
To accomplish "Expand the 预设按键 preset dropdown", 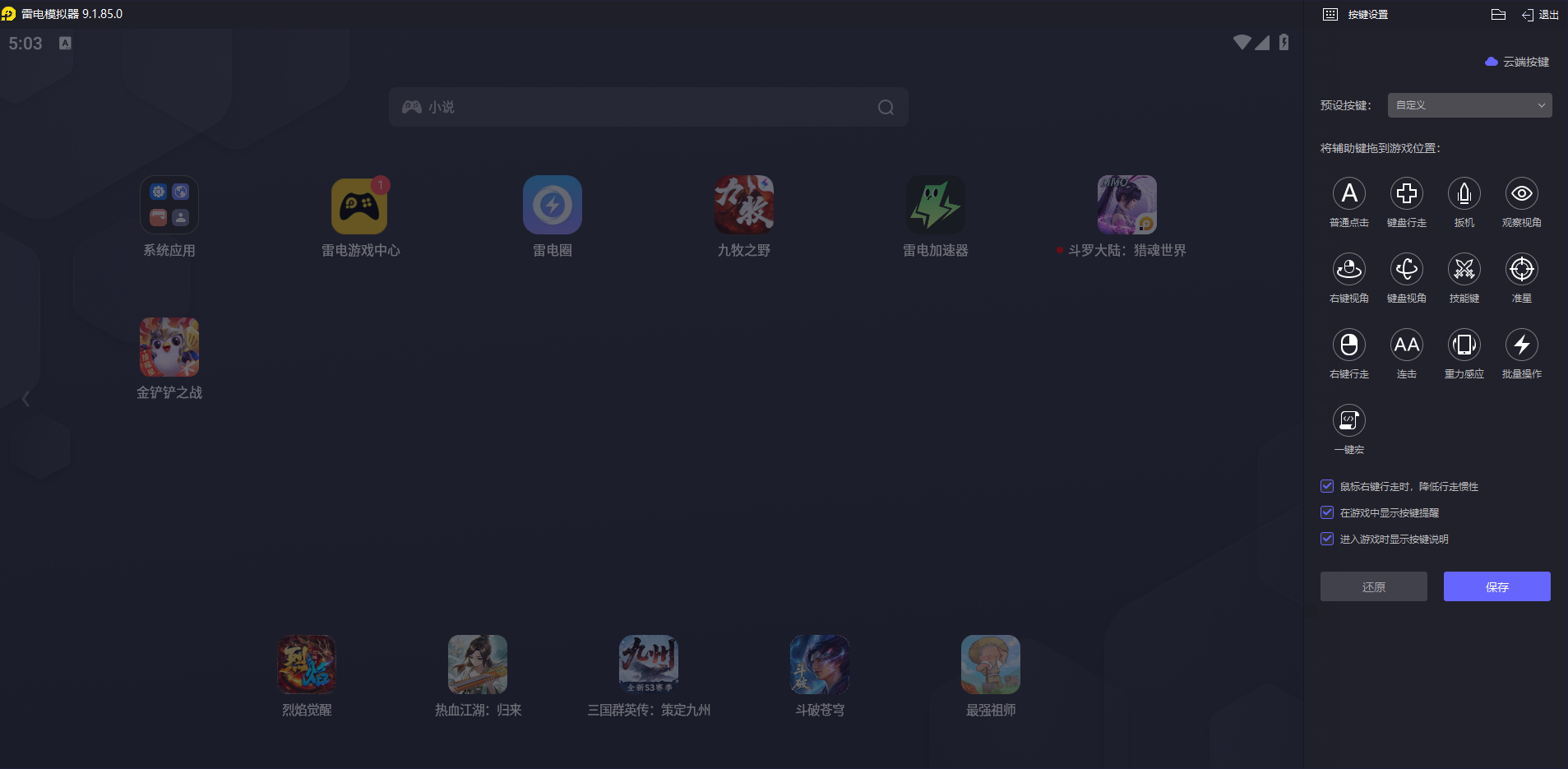I will [x=1470, y=105].
